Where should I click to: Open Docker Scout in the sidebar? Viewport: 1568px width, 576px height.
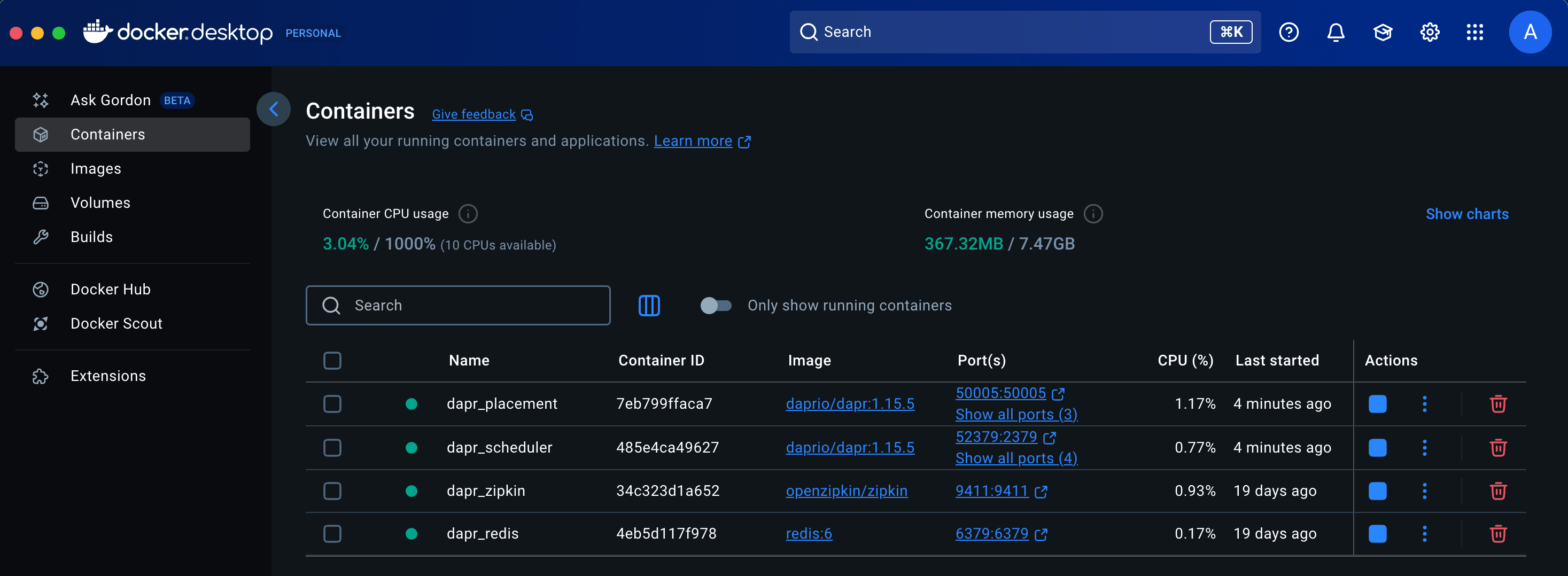pyautogui.click(x=132, y=323)
